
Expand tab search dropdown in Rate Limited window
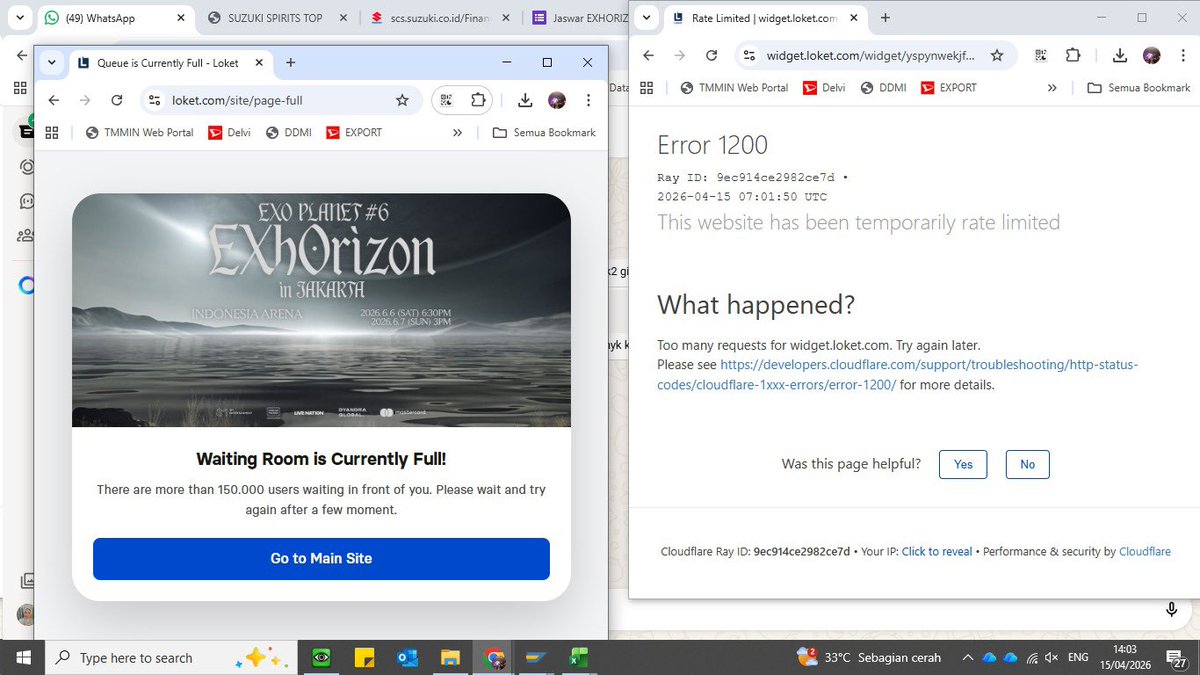pos(646,18)
